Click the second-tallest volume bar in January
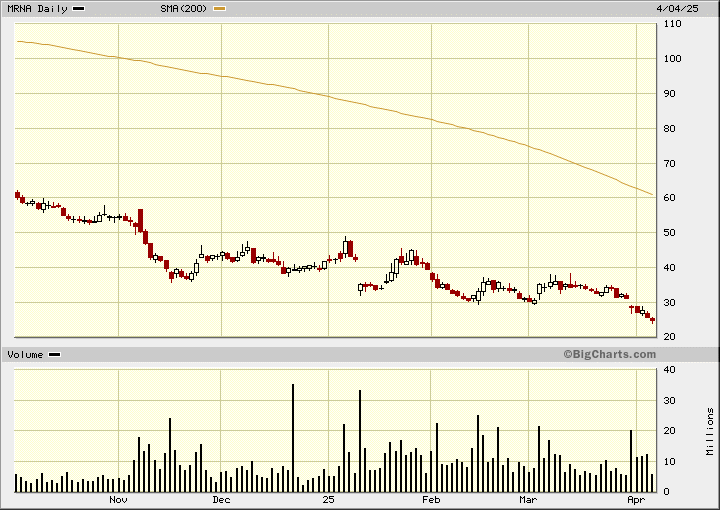 point(344,458)
